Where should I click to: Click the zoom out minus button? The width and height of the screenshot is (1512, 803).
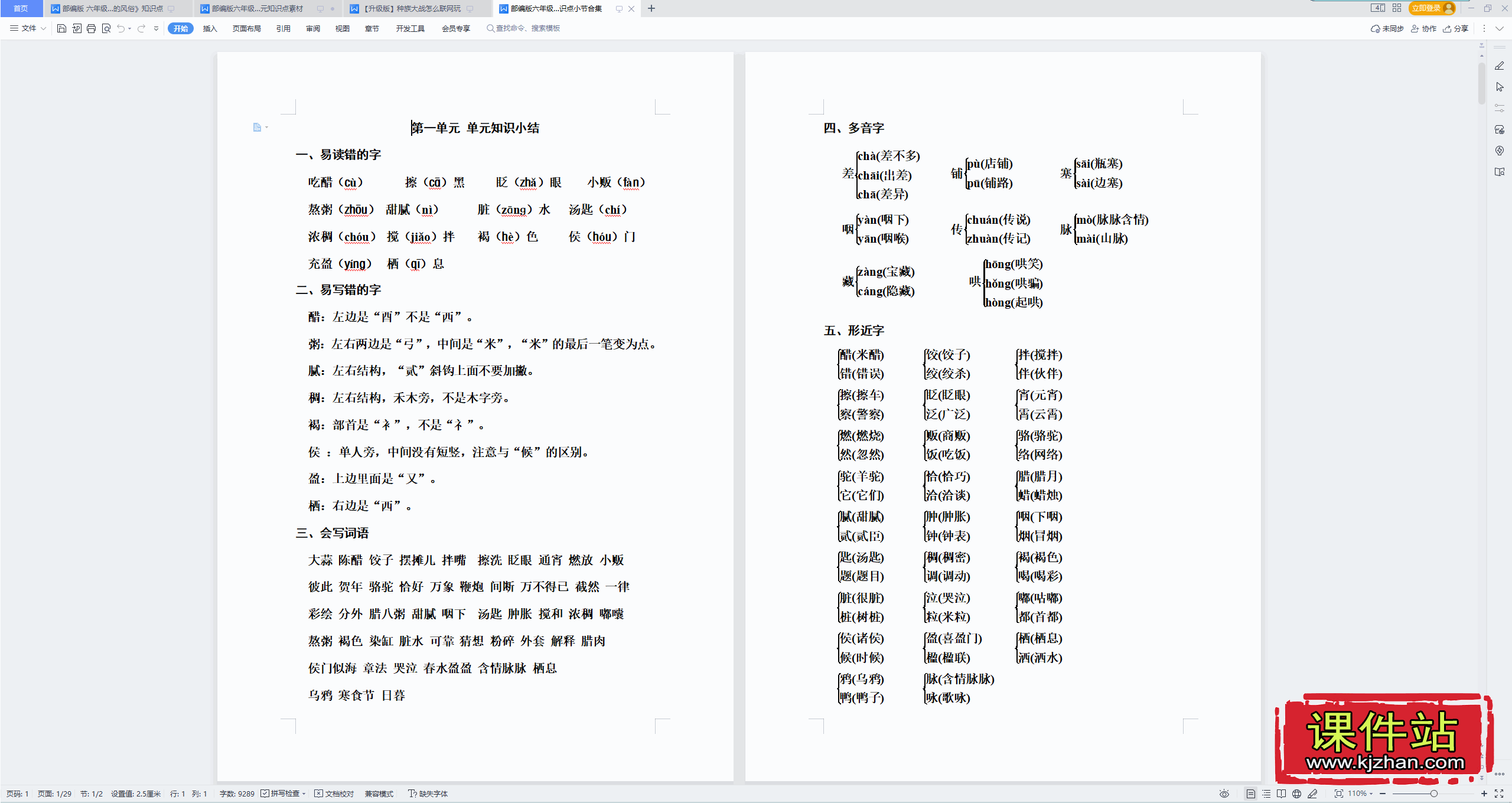click(x=1383, y=794)
